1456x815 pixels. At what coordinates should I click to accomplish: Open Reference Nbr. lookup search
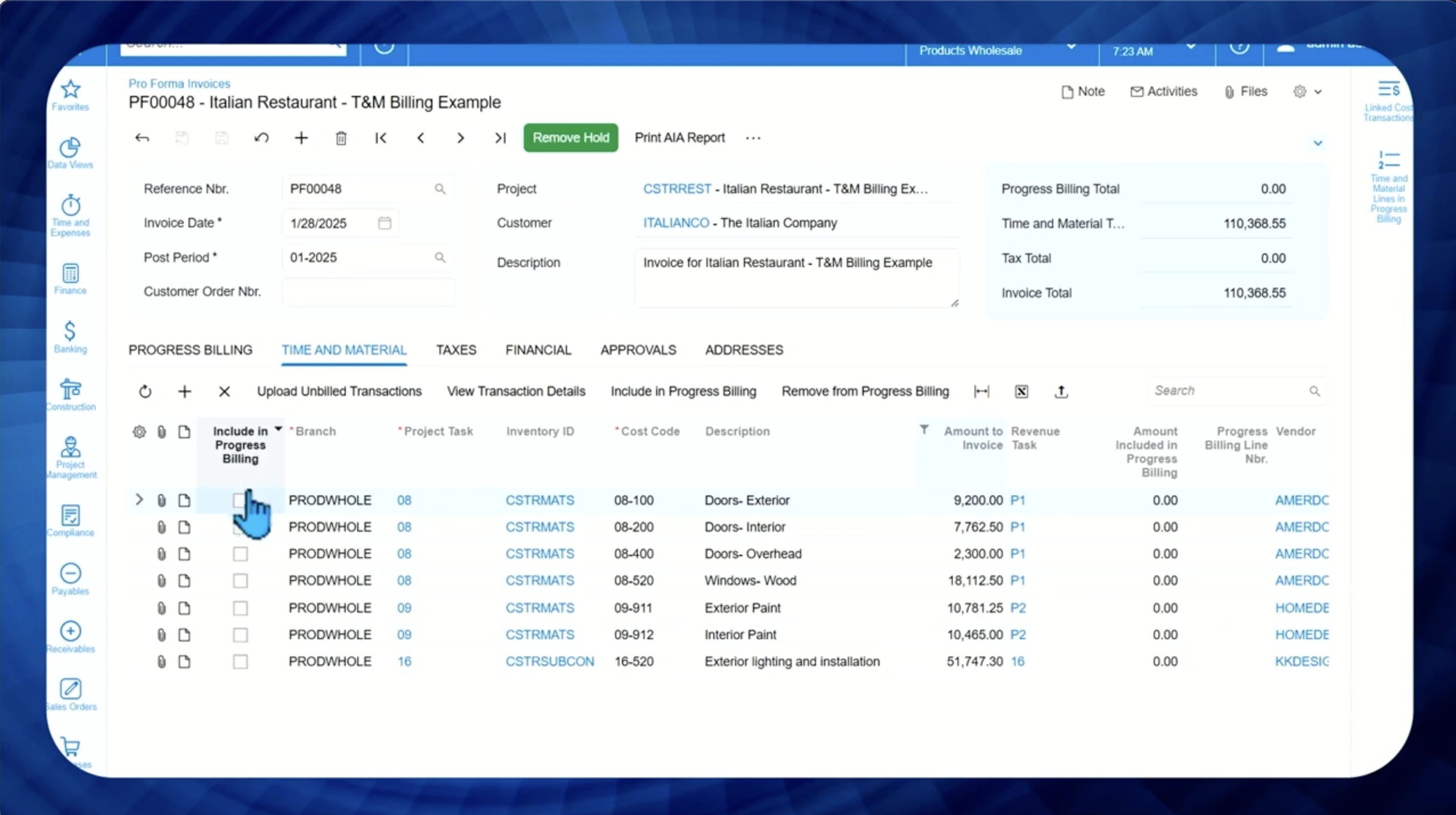(440, 188)
